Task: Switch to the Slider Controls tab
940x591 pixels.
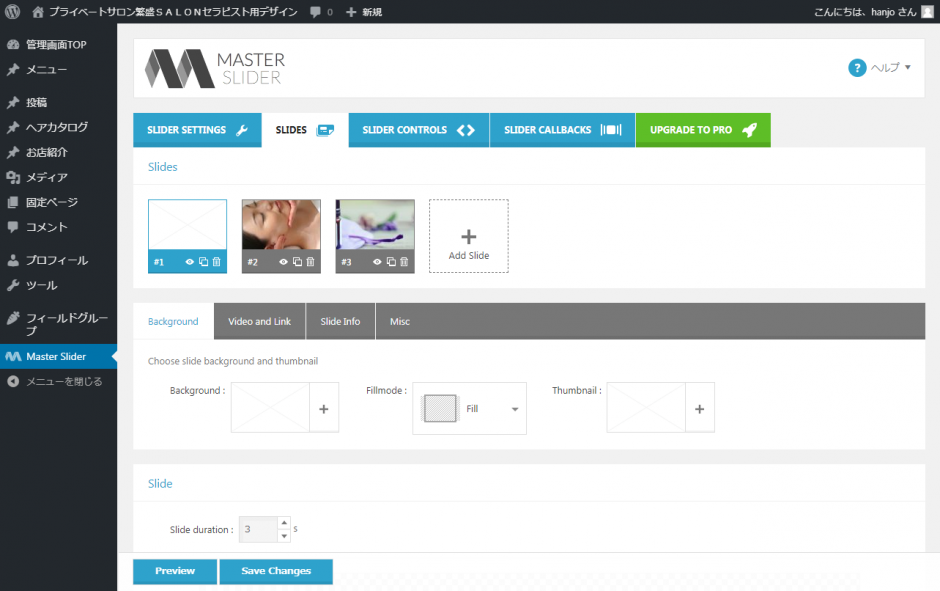Action: (418, 130)
